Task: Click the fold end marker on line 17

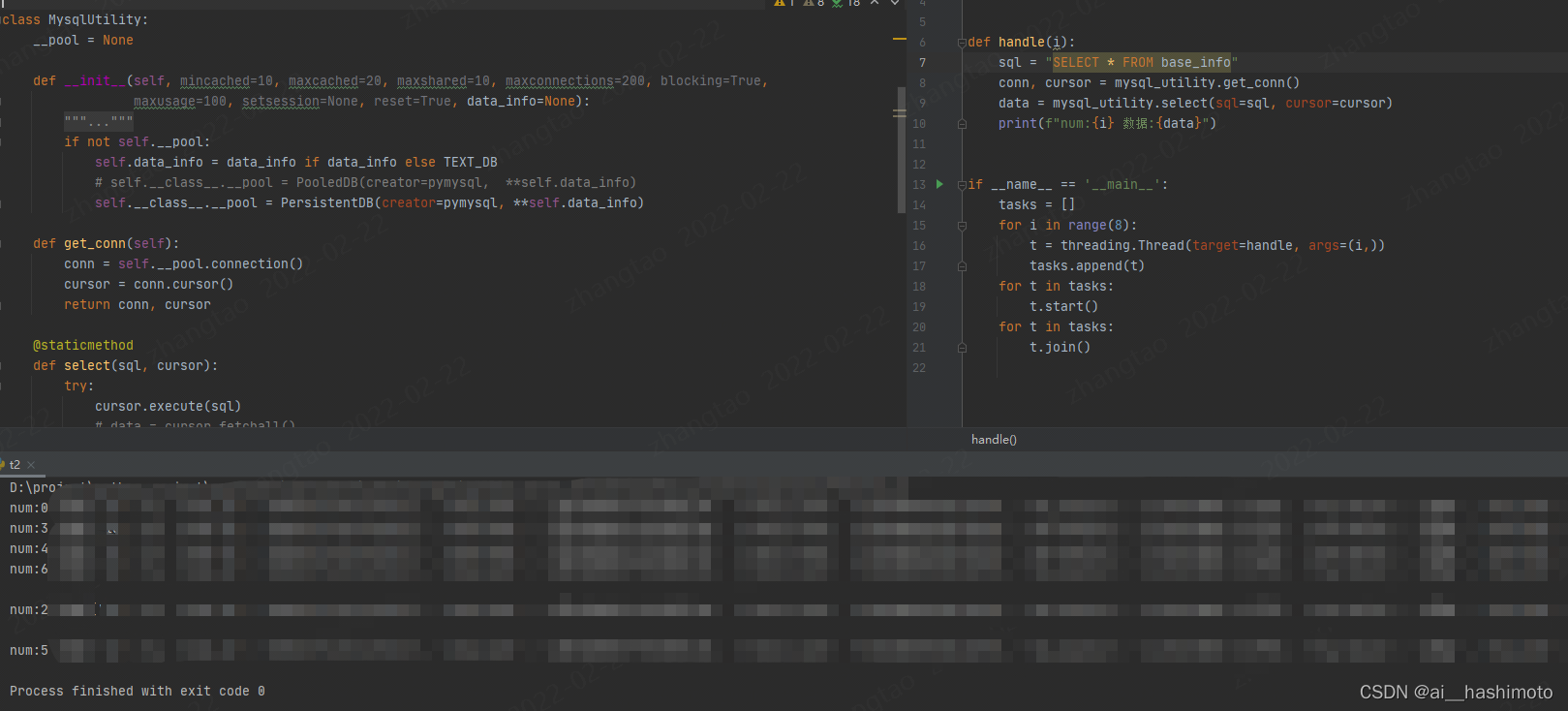Action: [x=962, y=266]
